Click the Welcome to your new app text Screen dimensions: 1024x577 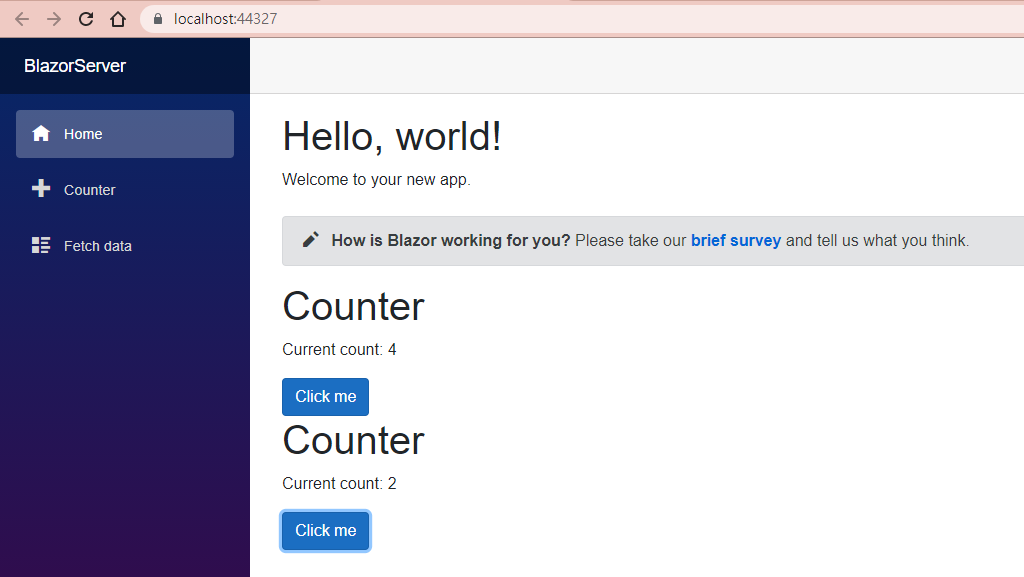pyautogui.click(x=376, y=179)
